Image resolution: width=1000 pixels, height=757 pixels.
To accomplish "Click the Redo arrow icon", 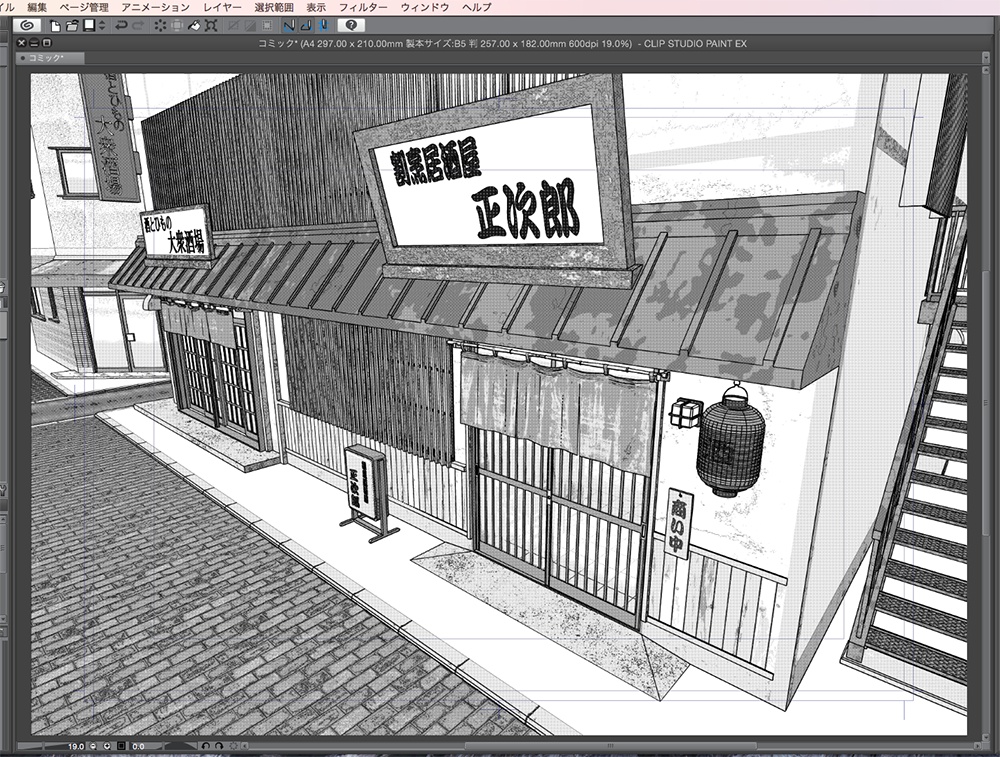I will pos(138,26).
